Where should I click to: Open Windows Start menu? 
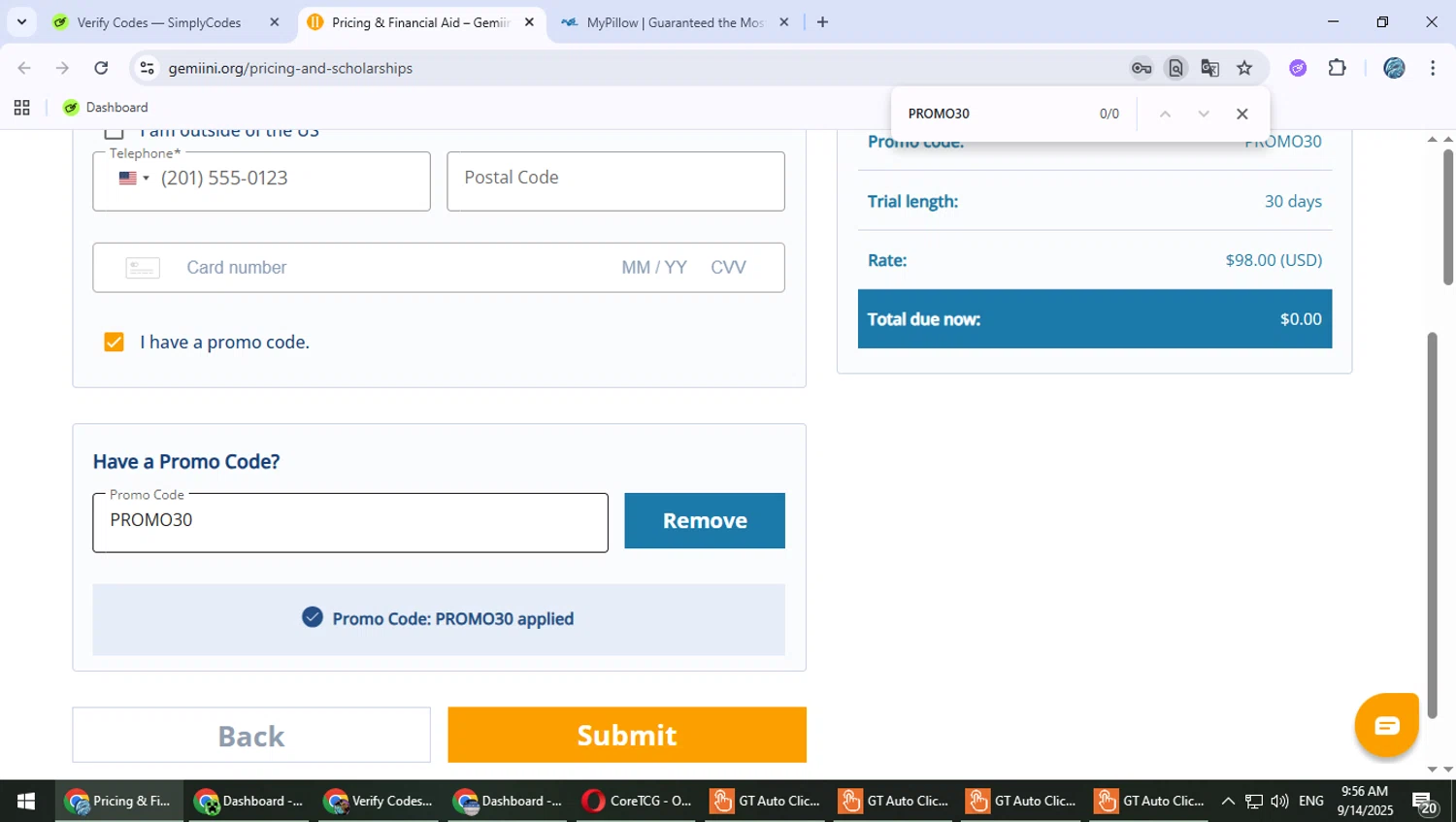click(x=26, y=802)
